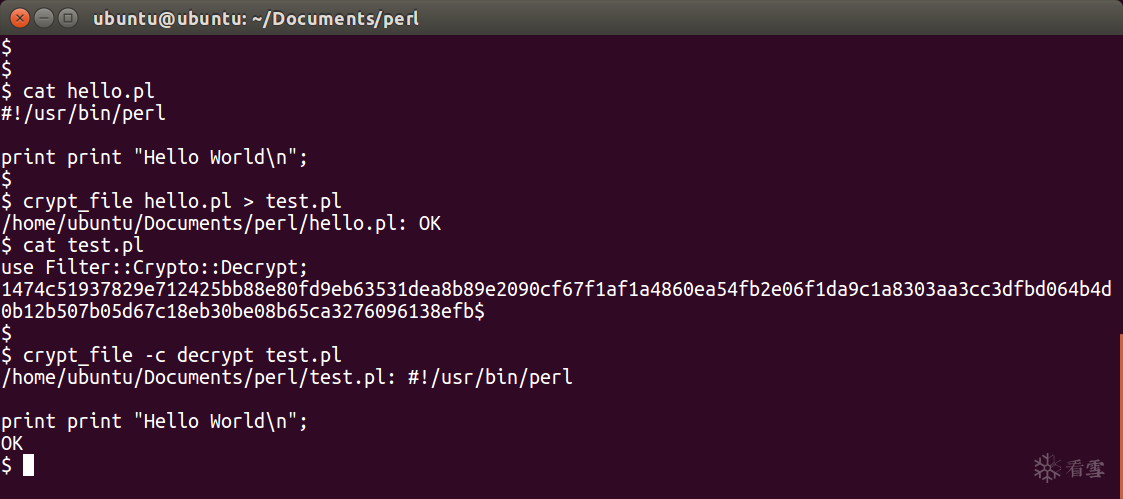The height and width of the screenshot is (499, 1123).
Task: Click the snowflake watermark logo
Action: (1047, 466)
